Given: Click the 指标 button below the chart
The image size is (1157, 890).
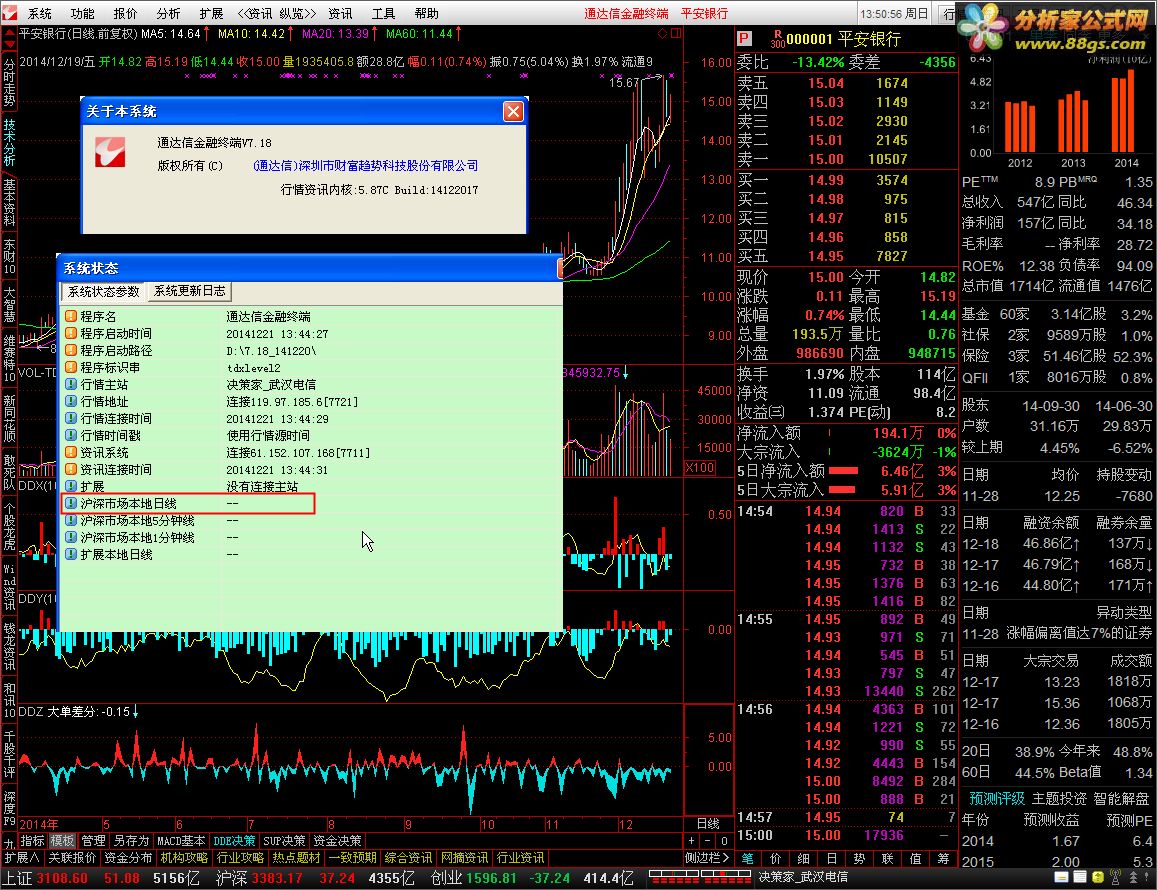Looking at the screenshot, I should 32,841.
